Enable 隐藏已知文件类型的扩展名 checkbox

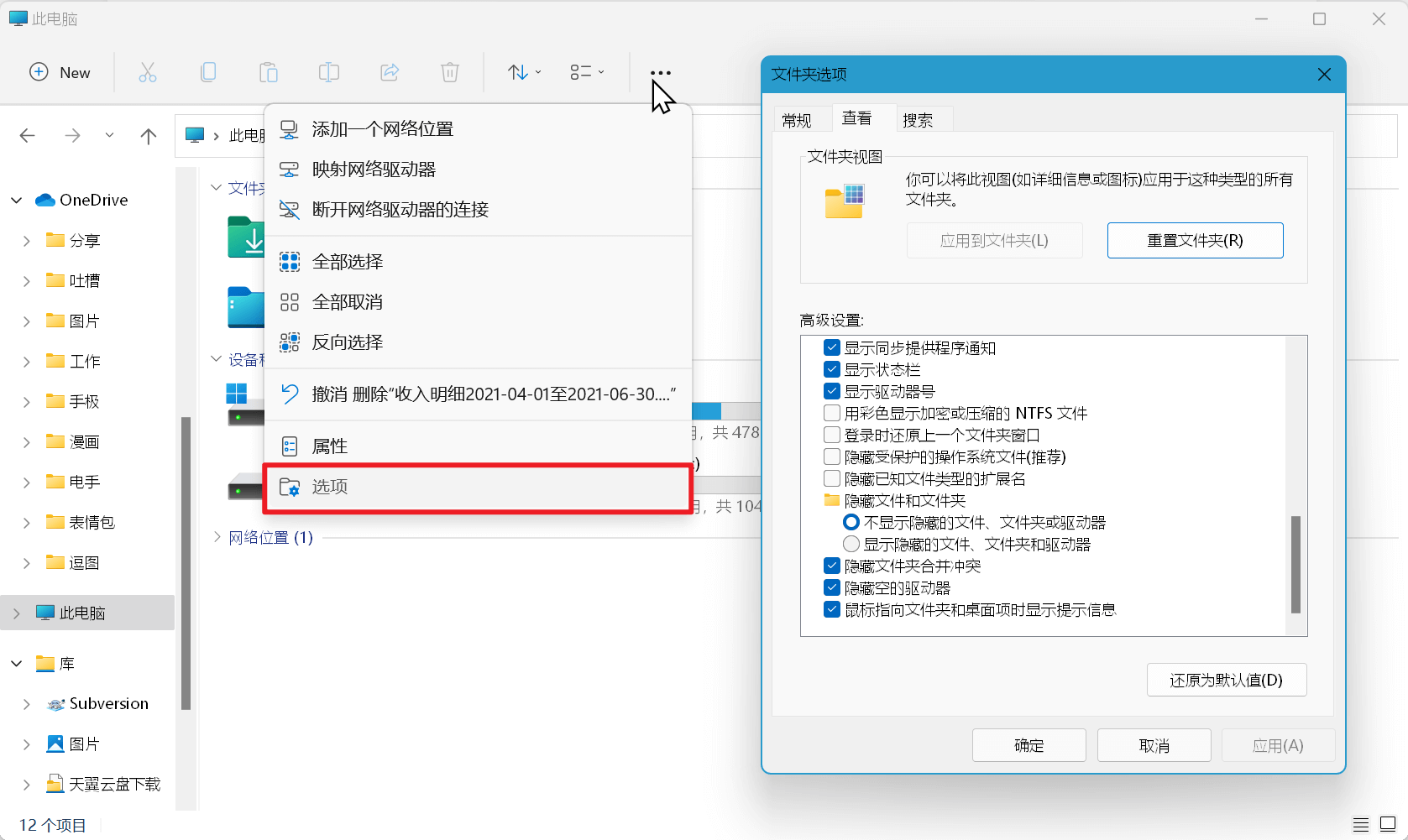point(832,478)
